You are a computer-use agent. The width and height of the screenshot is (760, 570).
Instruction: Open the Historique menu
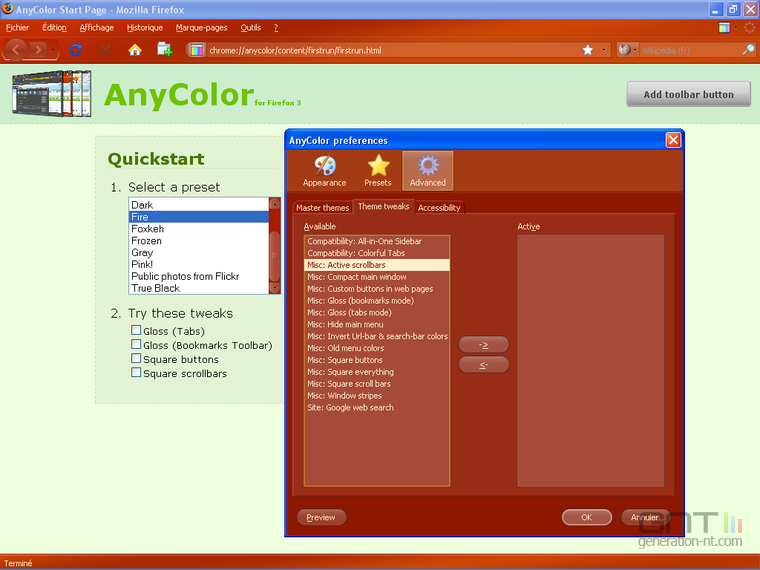click(144, 28)
